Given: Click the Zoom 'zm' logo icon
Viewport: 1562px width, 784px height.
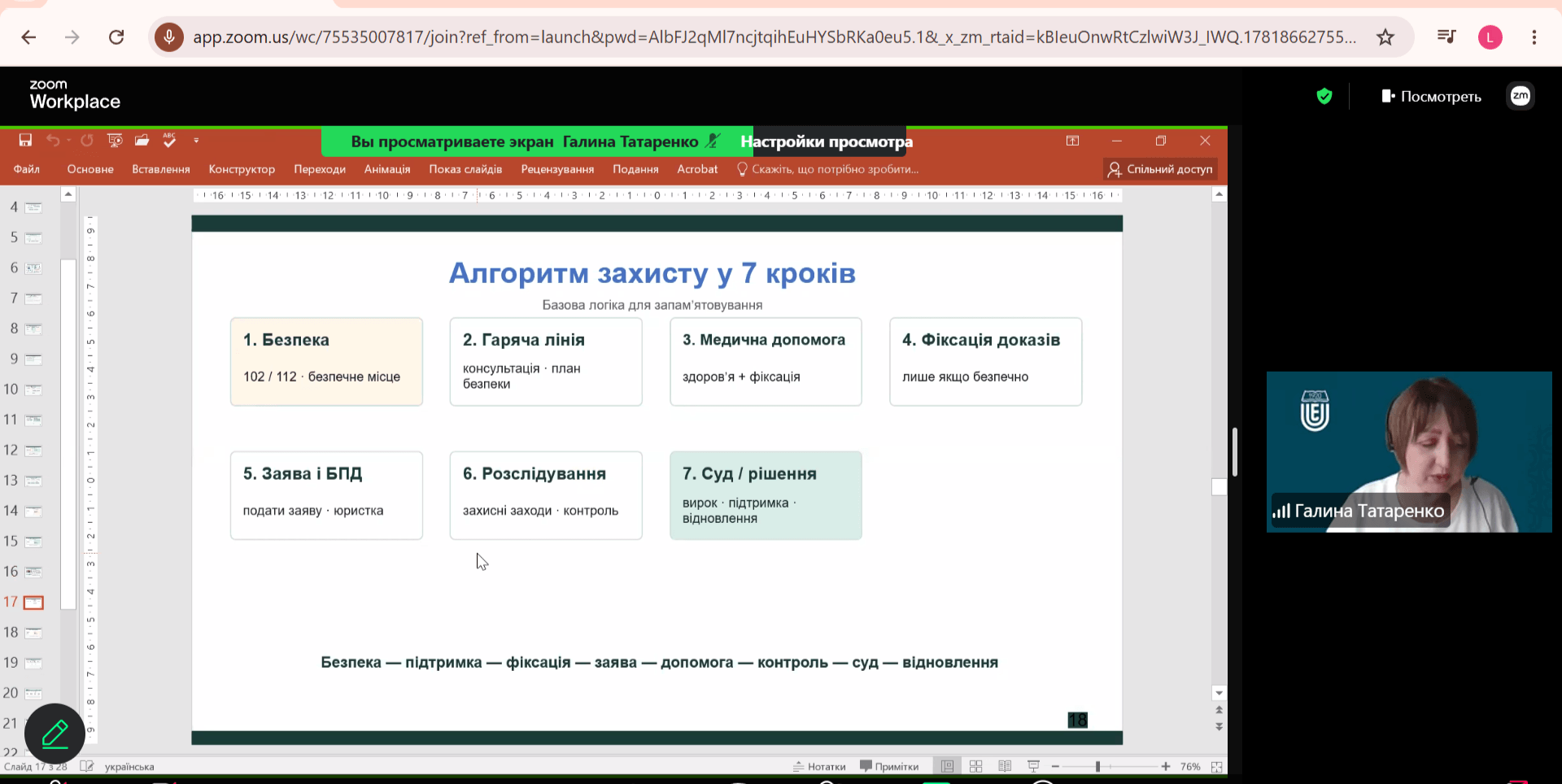Looking at the screenshot, I should click(x=1521, y=96).
